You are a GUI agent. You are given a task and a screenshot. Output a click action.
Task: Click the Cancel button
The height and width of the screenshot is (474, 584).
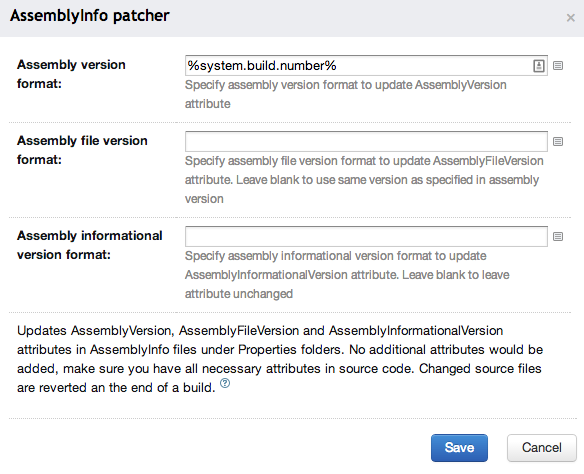pos(542,448)
